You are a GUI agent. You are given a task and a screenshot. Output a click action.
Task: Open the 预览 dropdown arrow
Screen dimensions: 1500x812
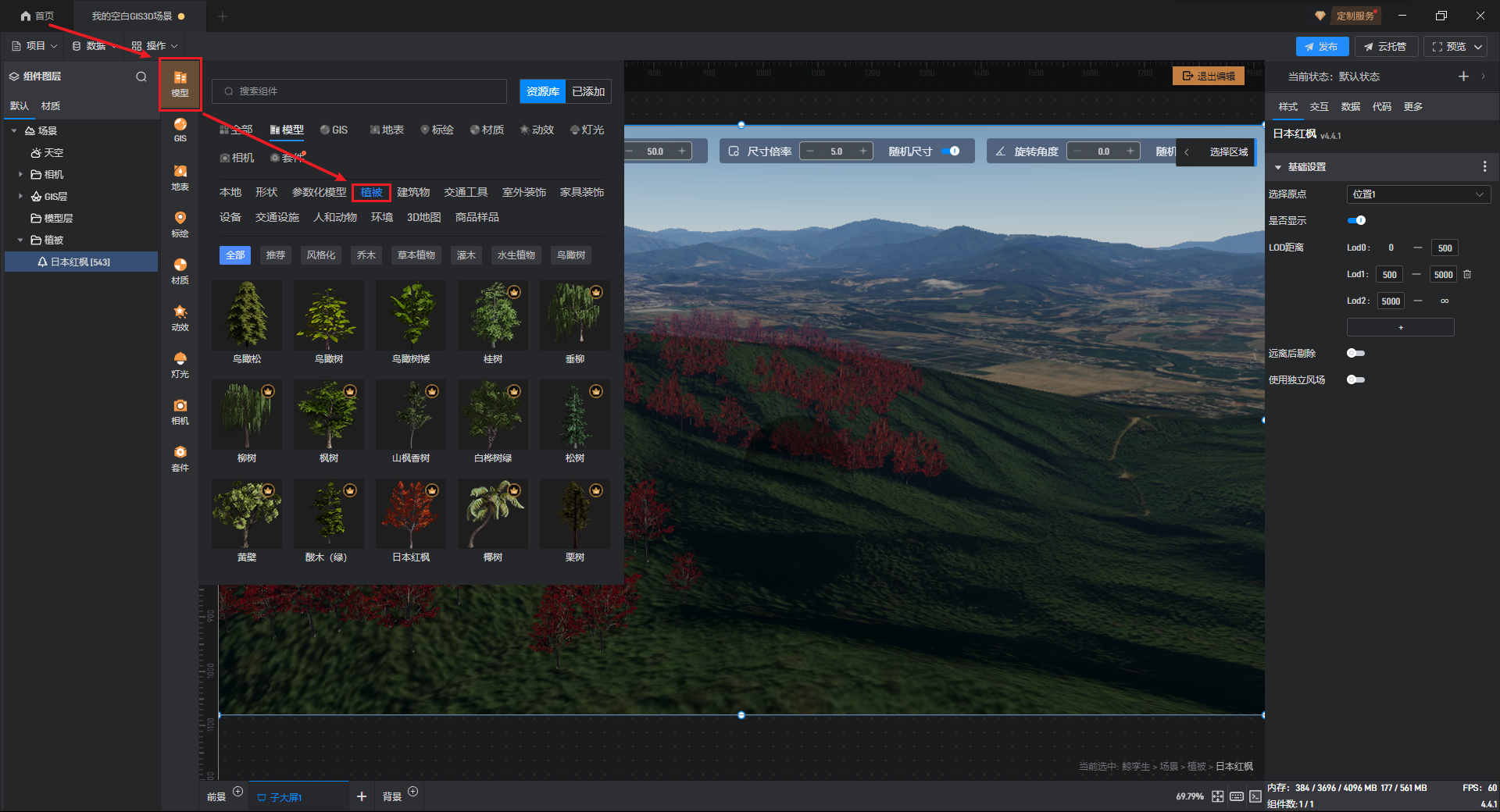coord(1478,47)
